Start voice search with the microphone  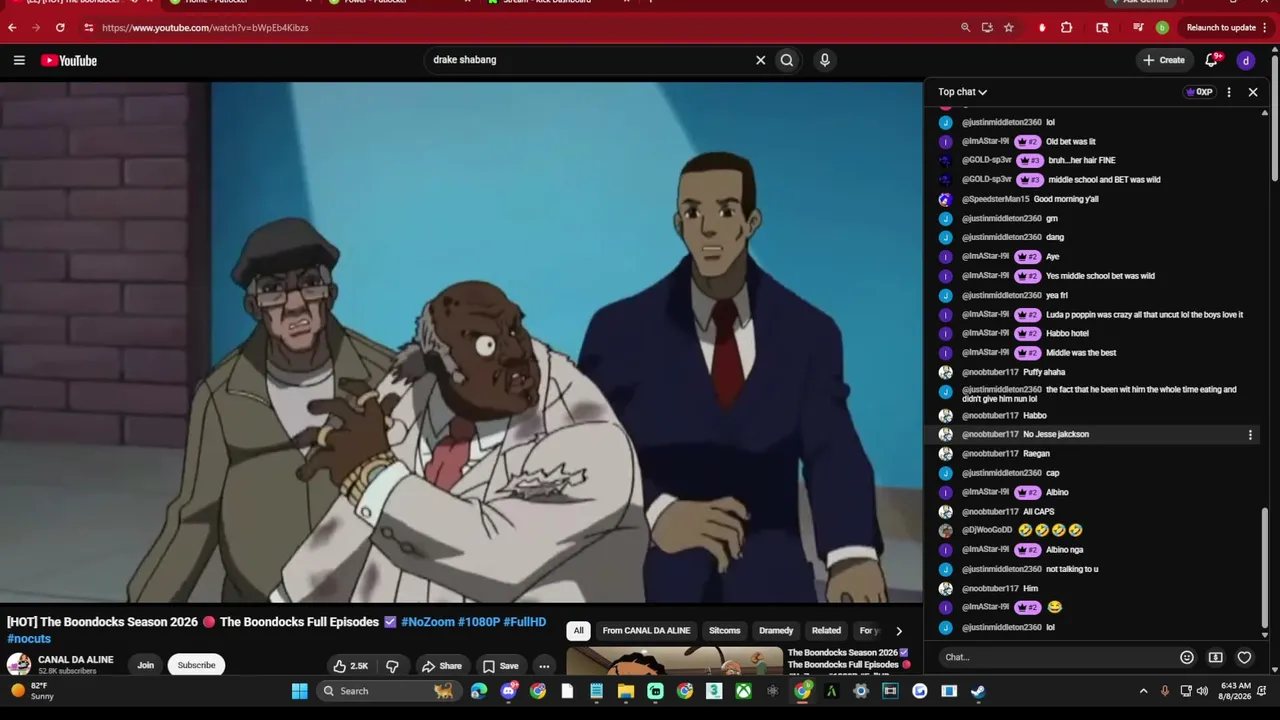coord(824,60)
